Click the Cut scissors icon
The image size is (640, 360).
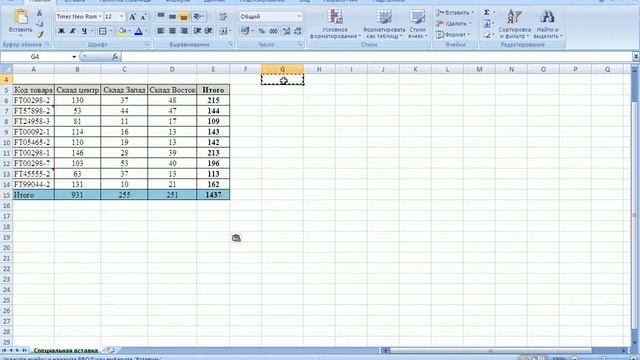[x=40, y=13]
